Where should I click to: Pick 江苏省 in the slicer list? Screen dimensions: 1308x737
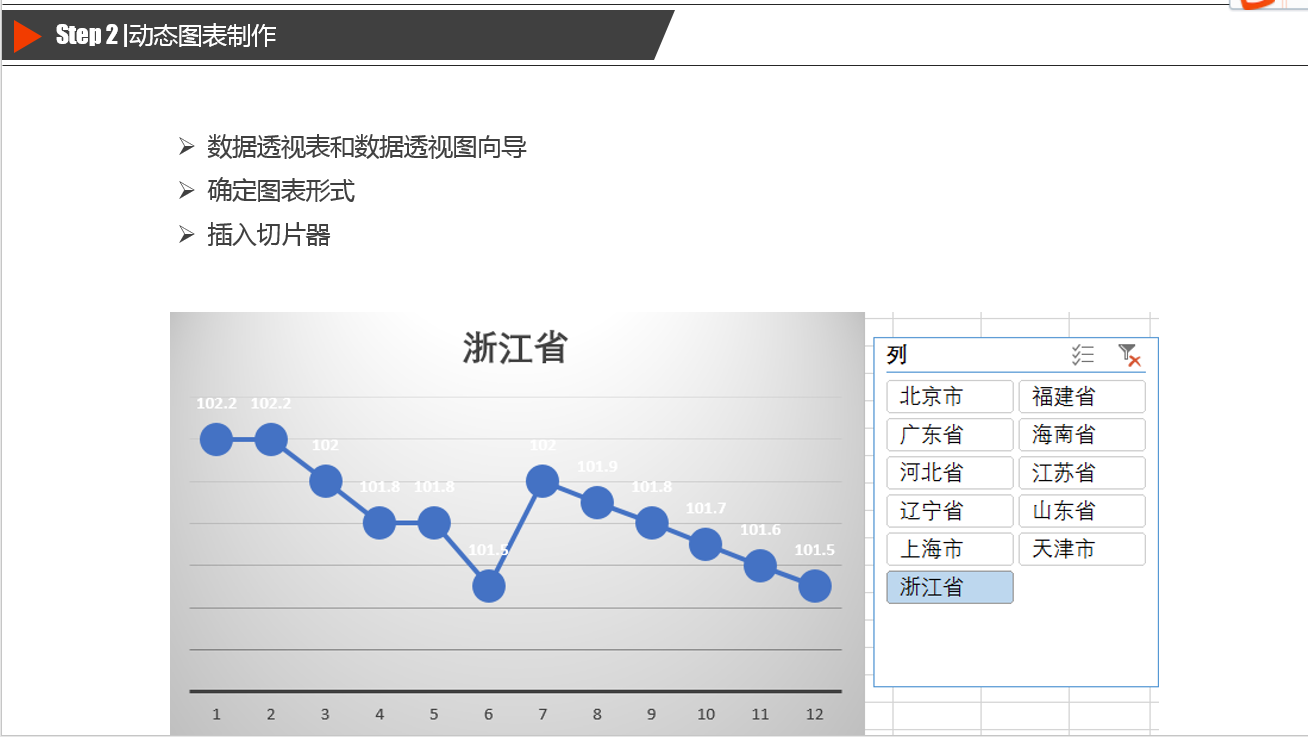pos(1082,472)
